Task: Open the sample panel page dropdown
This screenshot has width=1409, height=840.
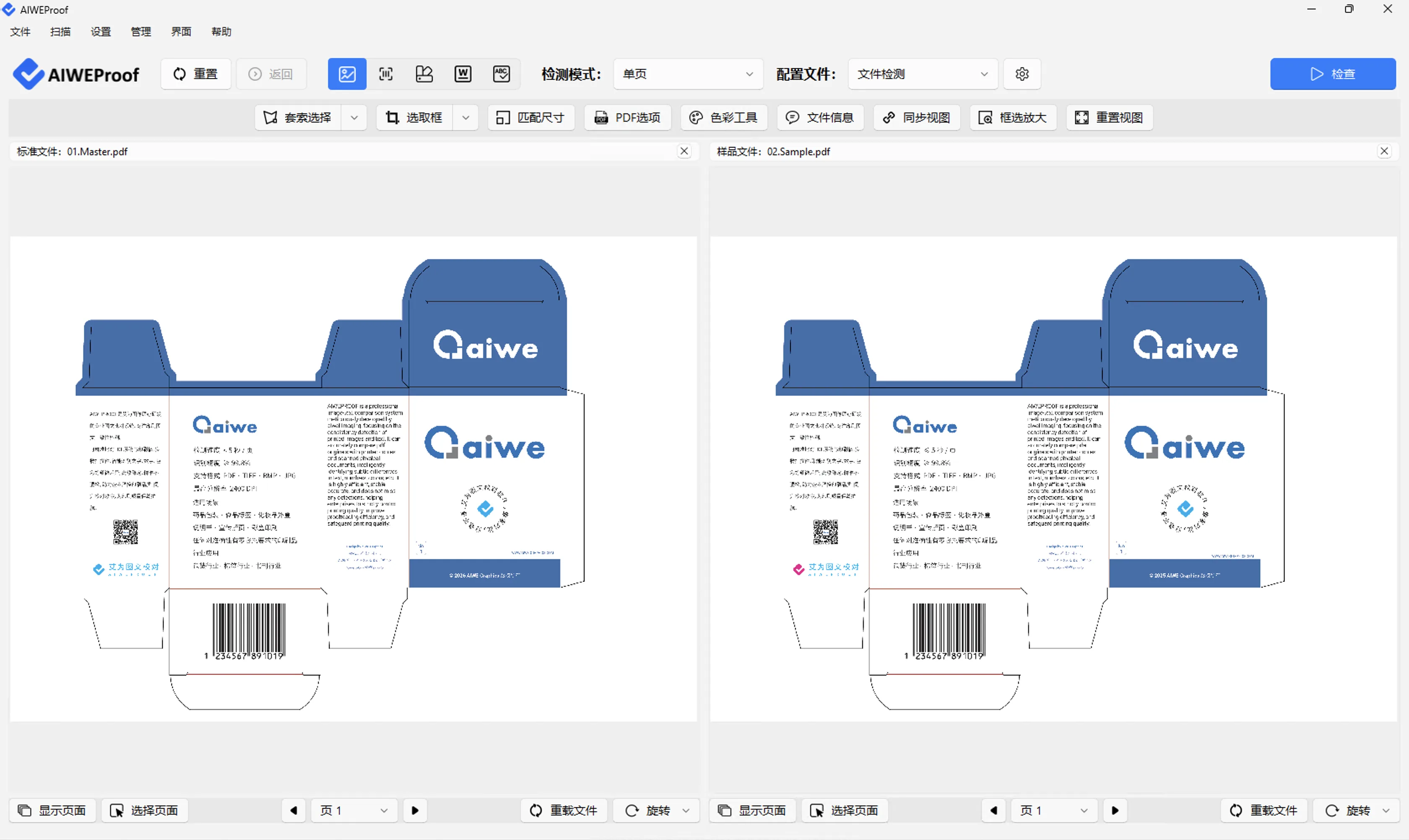Action: 1055,811
